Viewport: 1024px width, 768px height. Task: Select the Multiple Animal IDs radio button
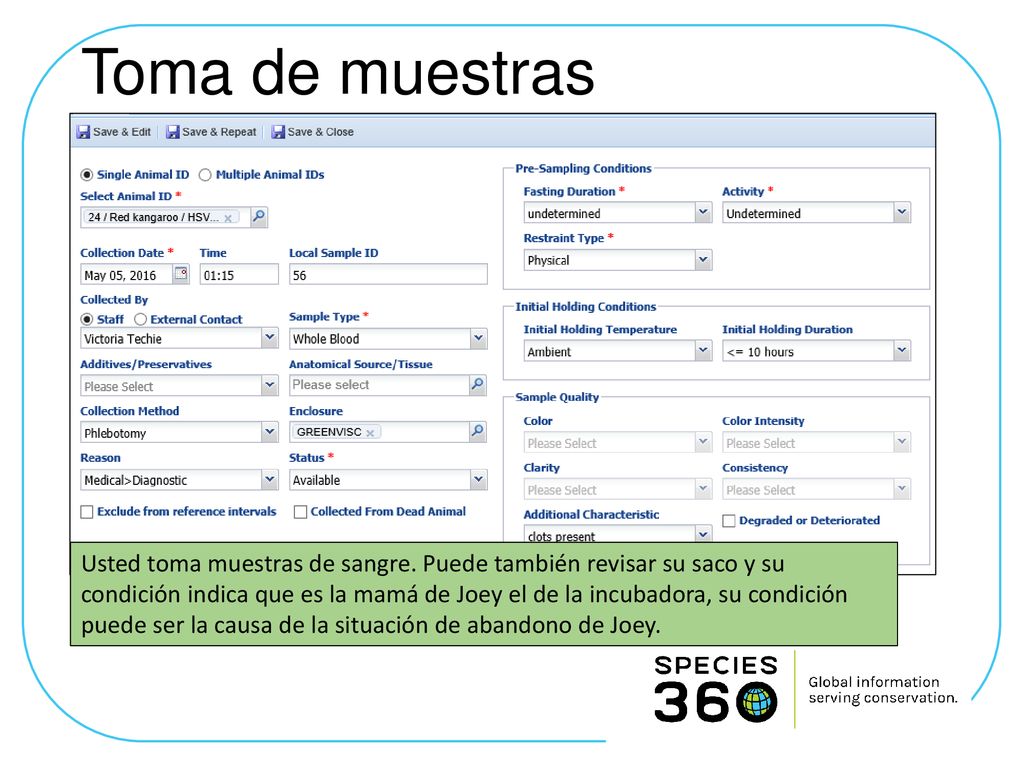[x=205, y=175]
